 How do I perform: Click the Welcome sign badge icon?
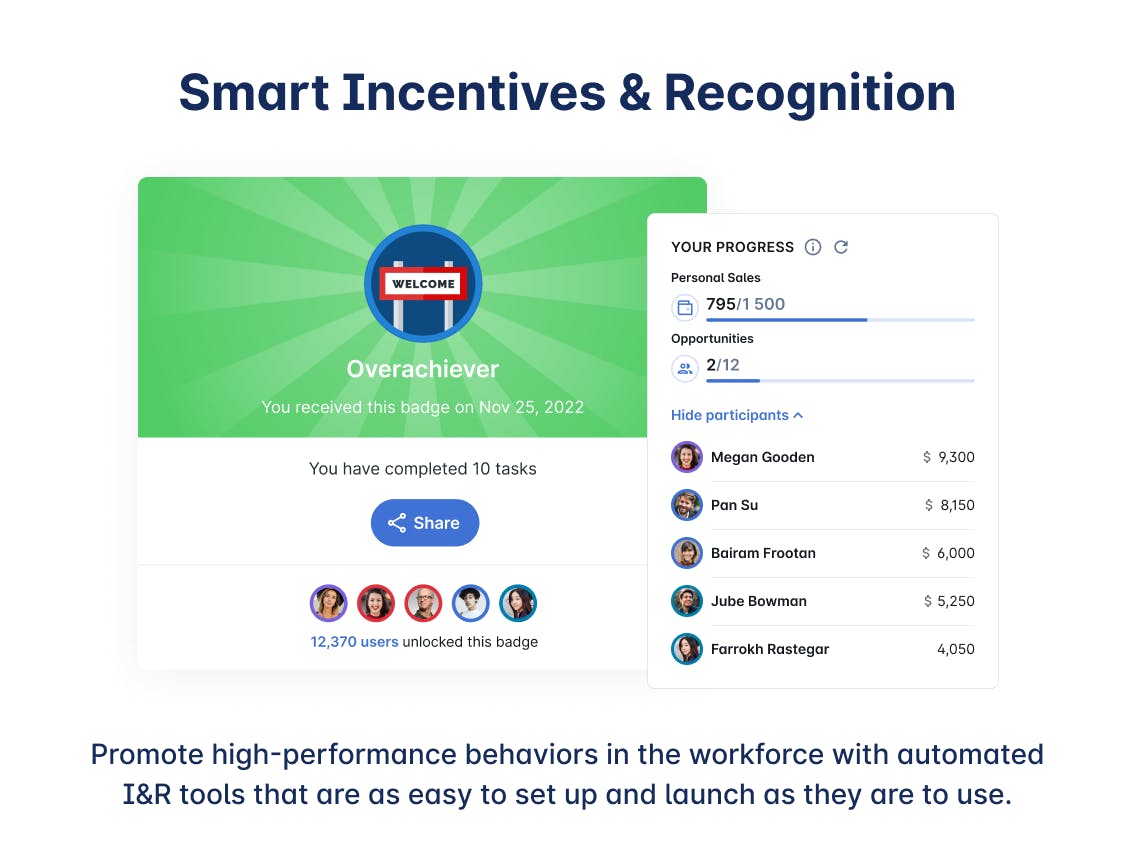pos(423,284)
